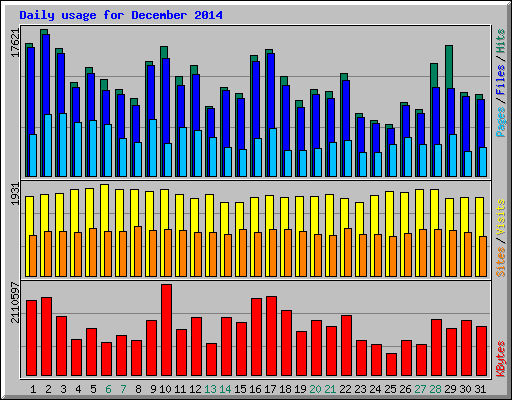Click day label 19 on the x-axis
The width and height of the screenshot is (512, 400).
tap(300, 389)
